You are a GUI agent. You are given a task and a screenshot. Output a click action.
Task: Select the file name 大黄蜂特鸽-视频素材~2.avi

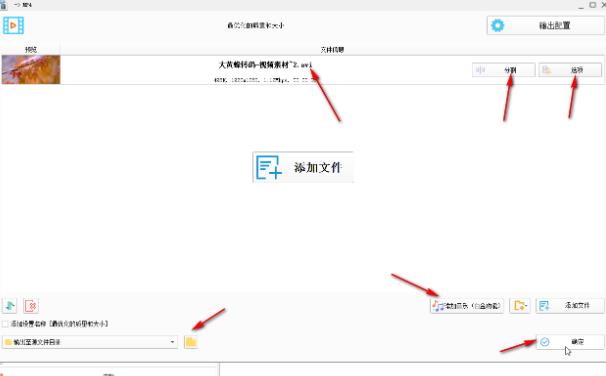pos(265,65)
